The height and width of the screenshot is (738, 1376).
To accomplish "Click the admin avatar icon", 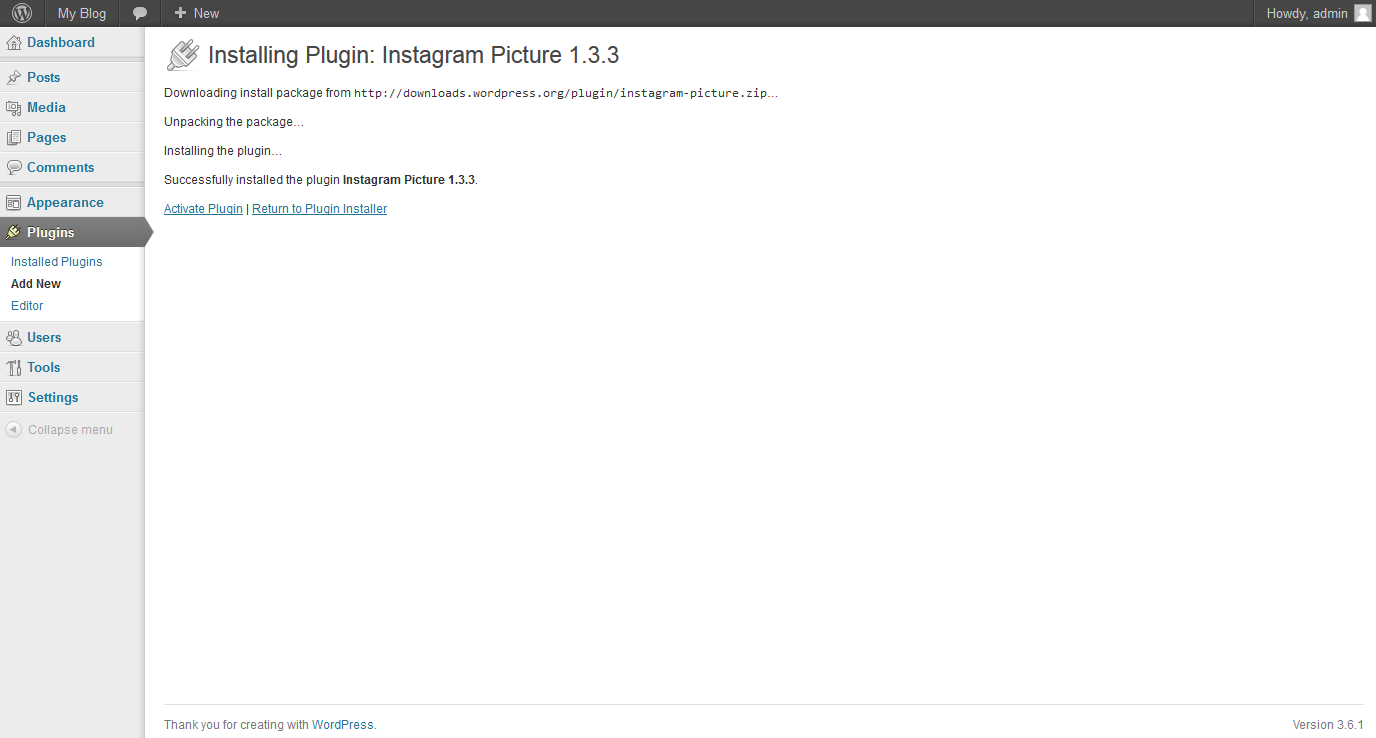I will coord(1362,13).
